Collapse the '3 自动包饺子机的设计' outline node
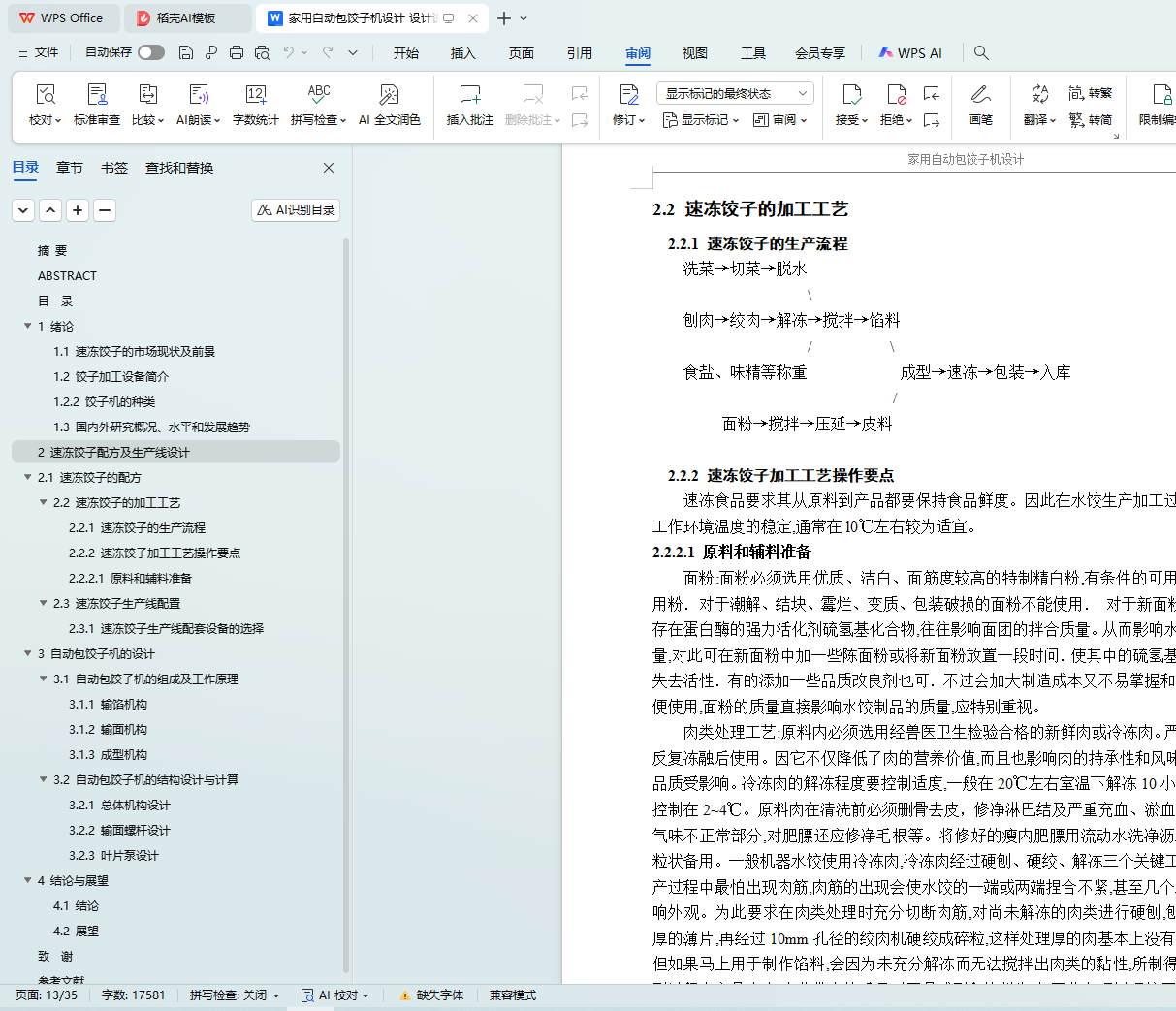Image resolution: width=1176 pixels, height=1011 pixels. tap(28, 654)
